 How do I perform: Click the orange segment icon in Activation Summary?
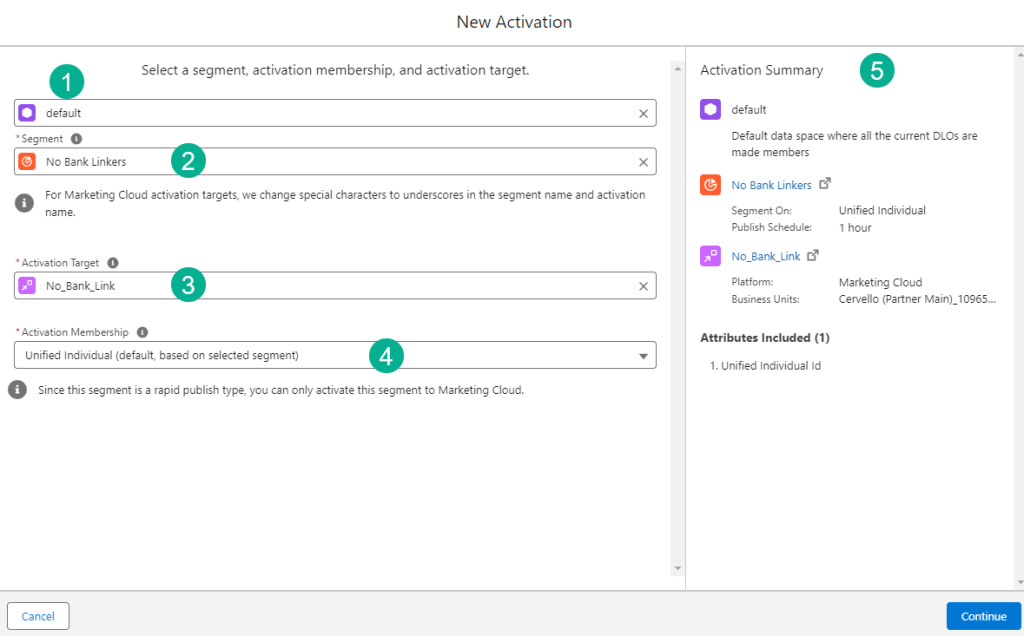tap(710, 185)
